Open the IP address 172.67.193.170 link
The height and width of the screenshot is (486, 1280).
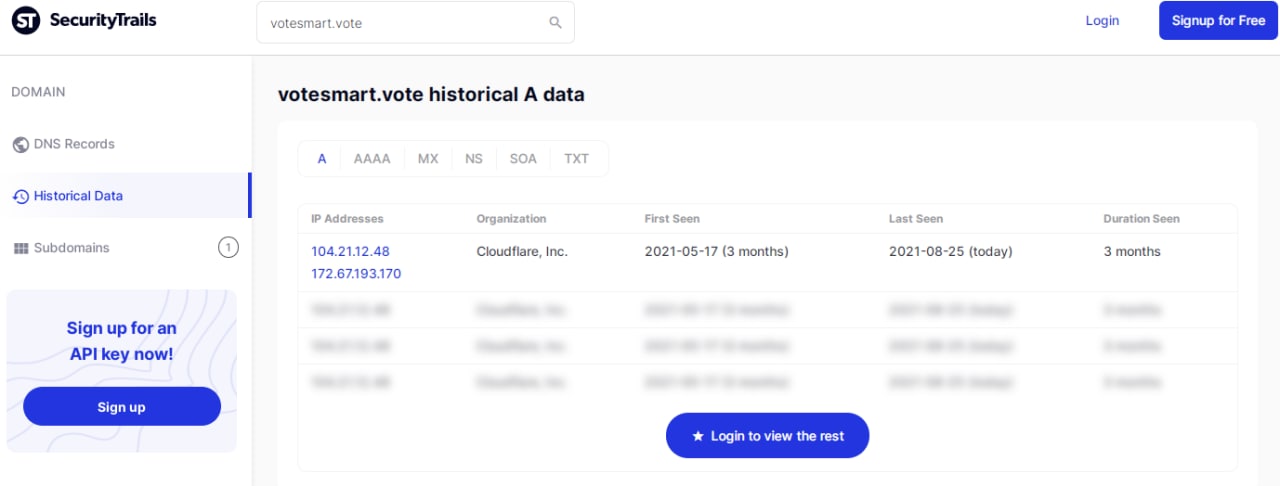(356, 274)
